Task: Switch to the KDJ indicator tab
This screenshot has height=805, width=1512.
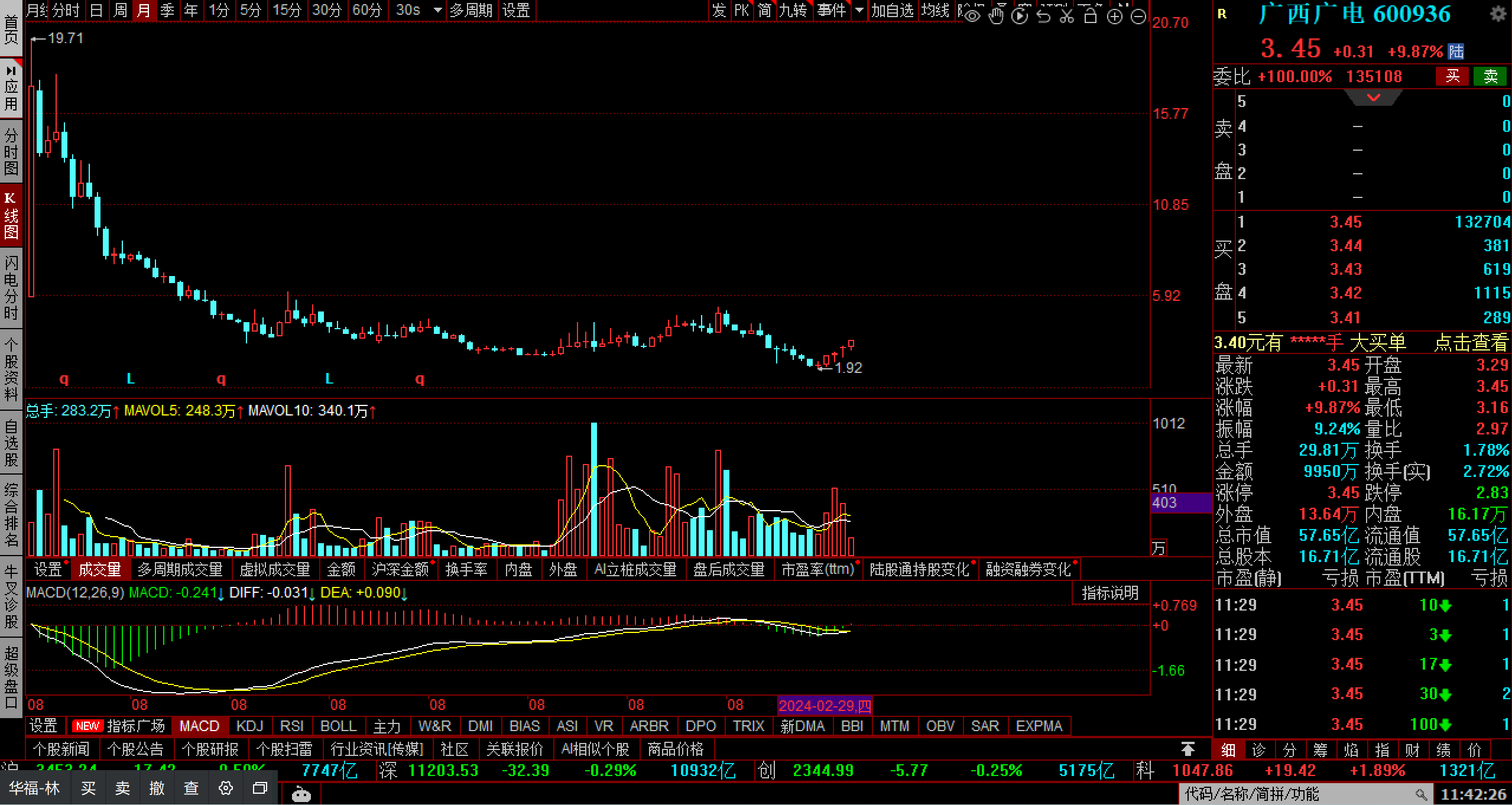Action: click(249, 726)
